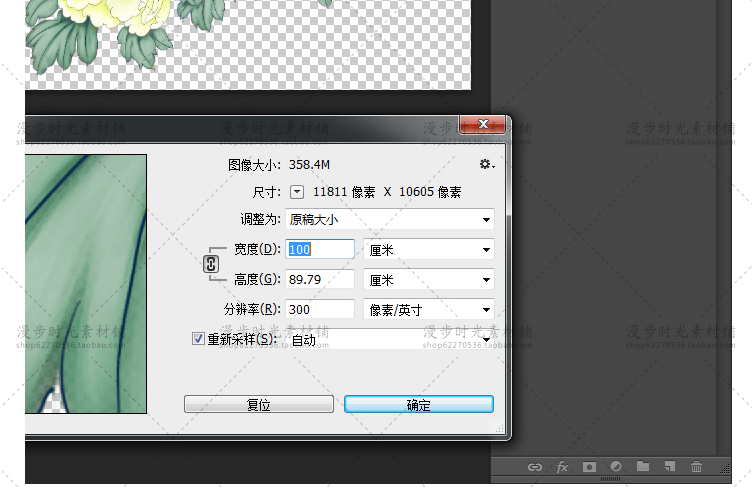The image size is (754, 487).
Task: Uncheck the 重新采样 checkbox
Action: point(198,339)
